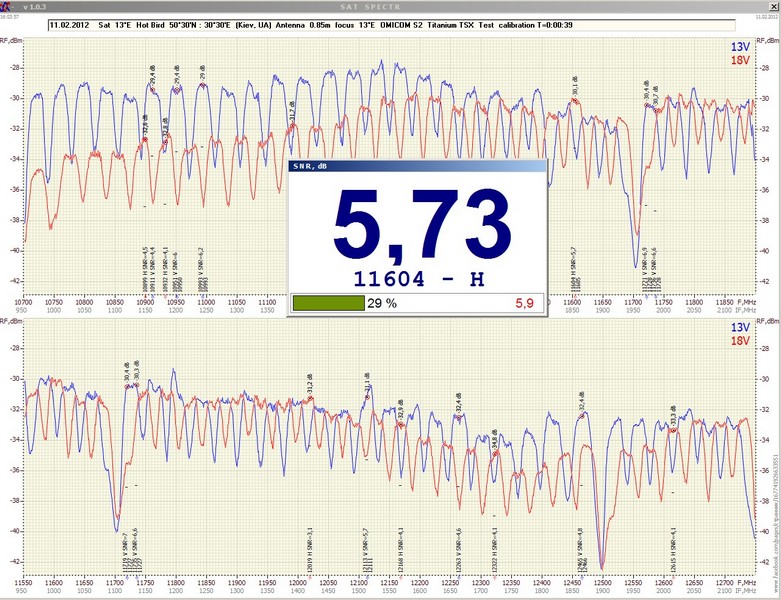Click the 13V legend label in upper chart

click(766, 46)
